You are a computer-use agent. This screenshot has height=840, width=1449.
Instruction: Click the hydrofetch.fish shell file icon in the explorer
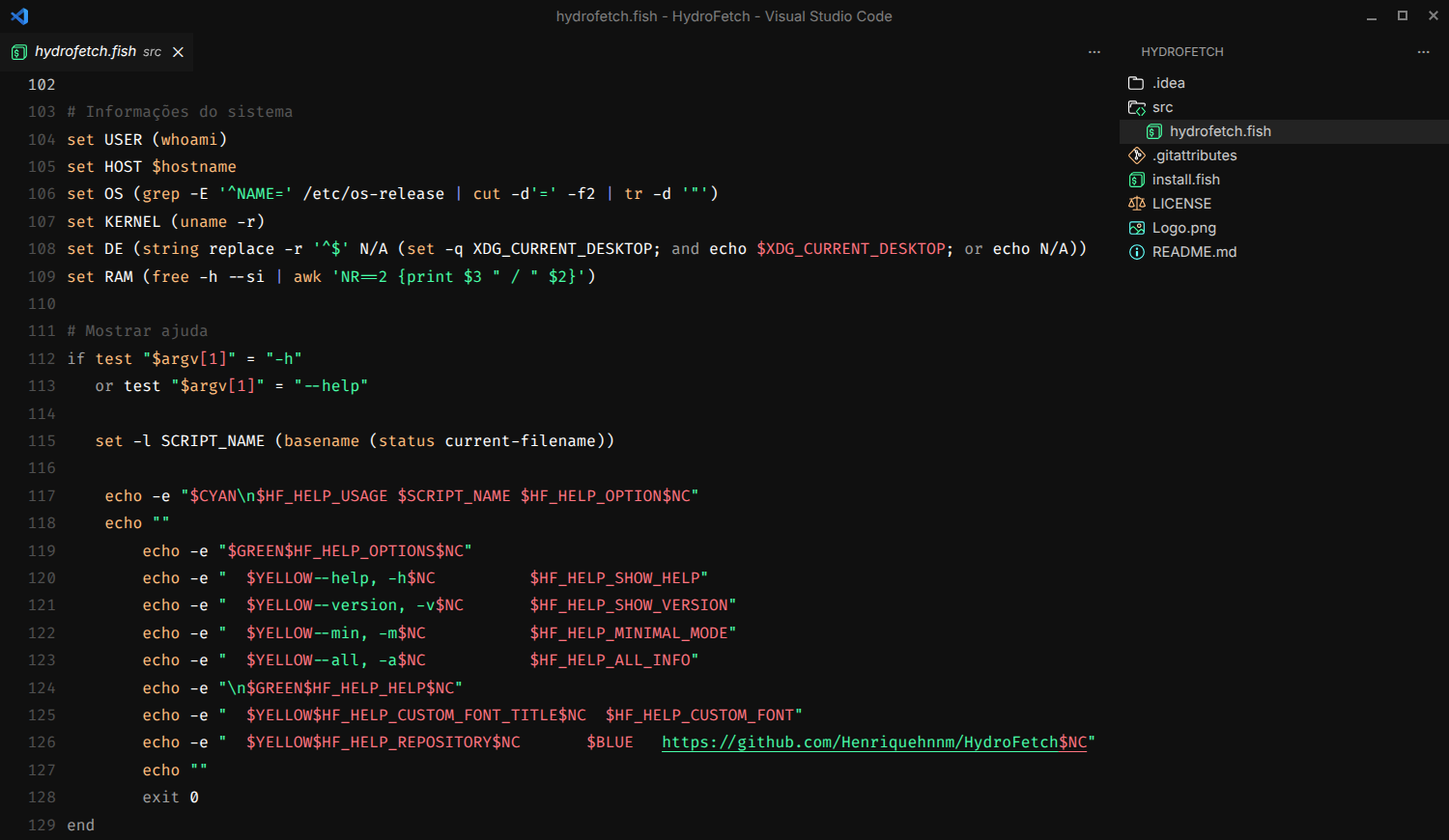click(1153, 131)
